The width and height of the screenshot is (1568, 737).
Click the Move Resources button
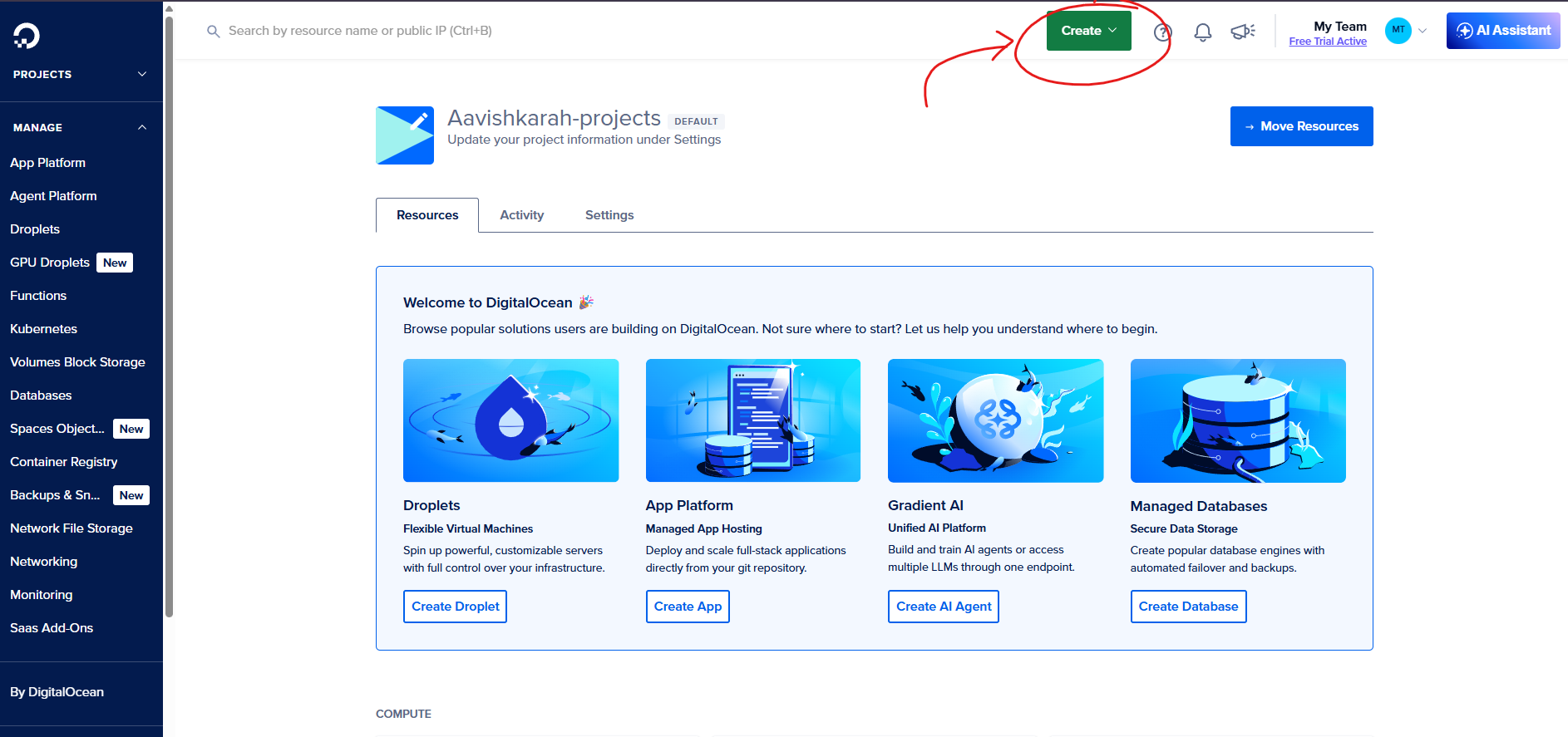coord(1301,126)
